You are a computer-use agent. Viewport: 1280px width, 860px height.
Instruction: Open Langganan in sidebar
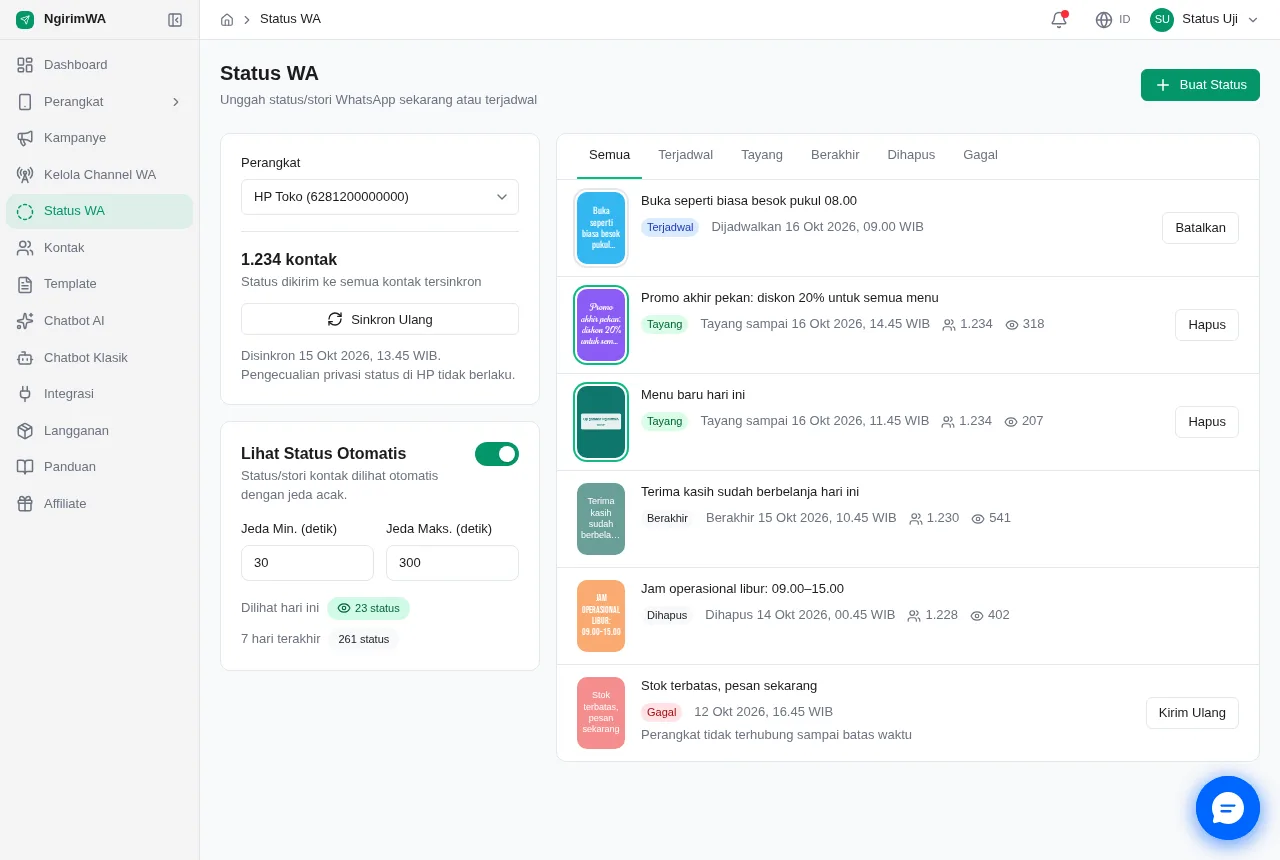coord(99,431)
